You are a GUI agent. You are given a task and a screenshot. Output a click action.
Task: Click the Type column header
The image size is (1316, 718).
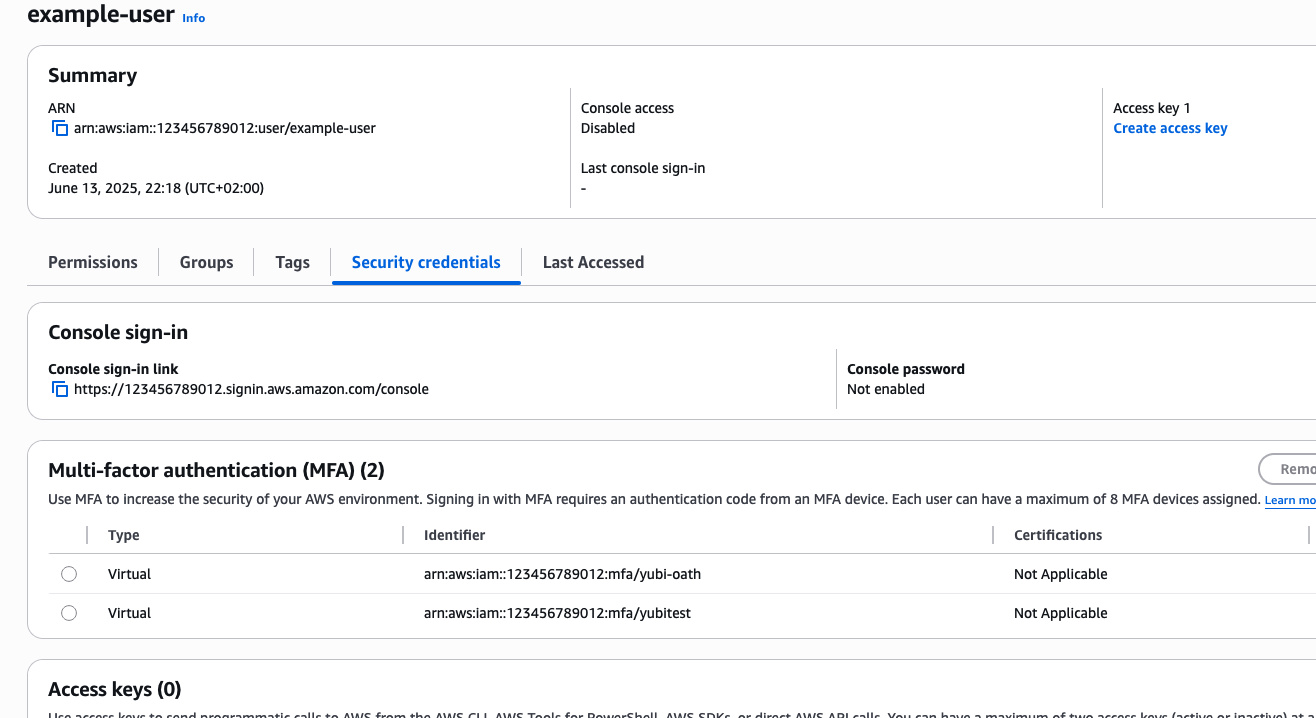tap(124, 535)
